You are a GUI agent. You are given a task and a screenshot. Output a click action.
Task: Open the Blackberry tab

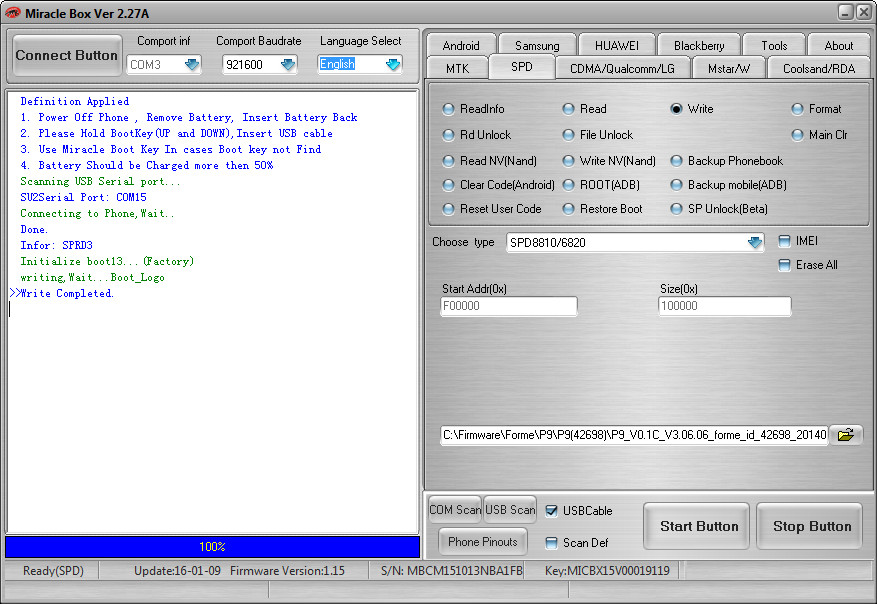[x=699, y=45]
